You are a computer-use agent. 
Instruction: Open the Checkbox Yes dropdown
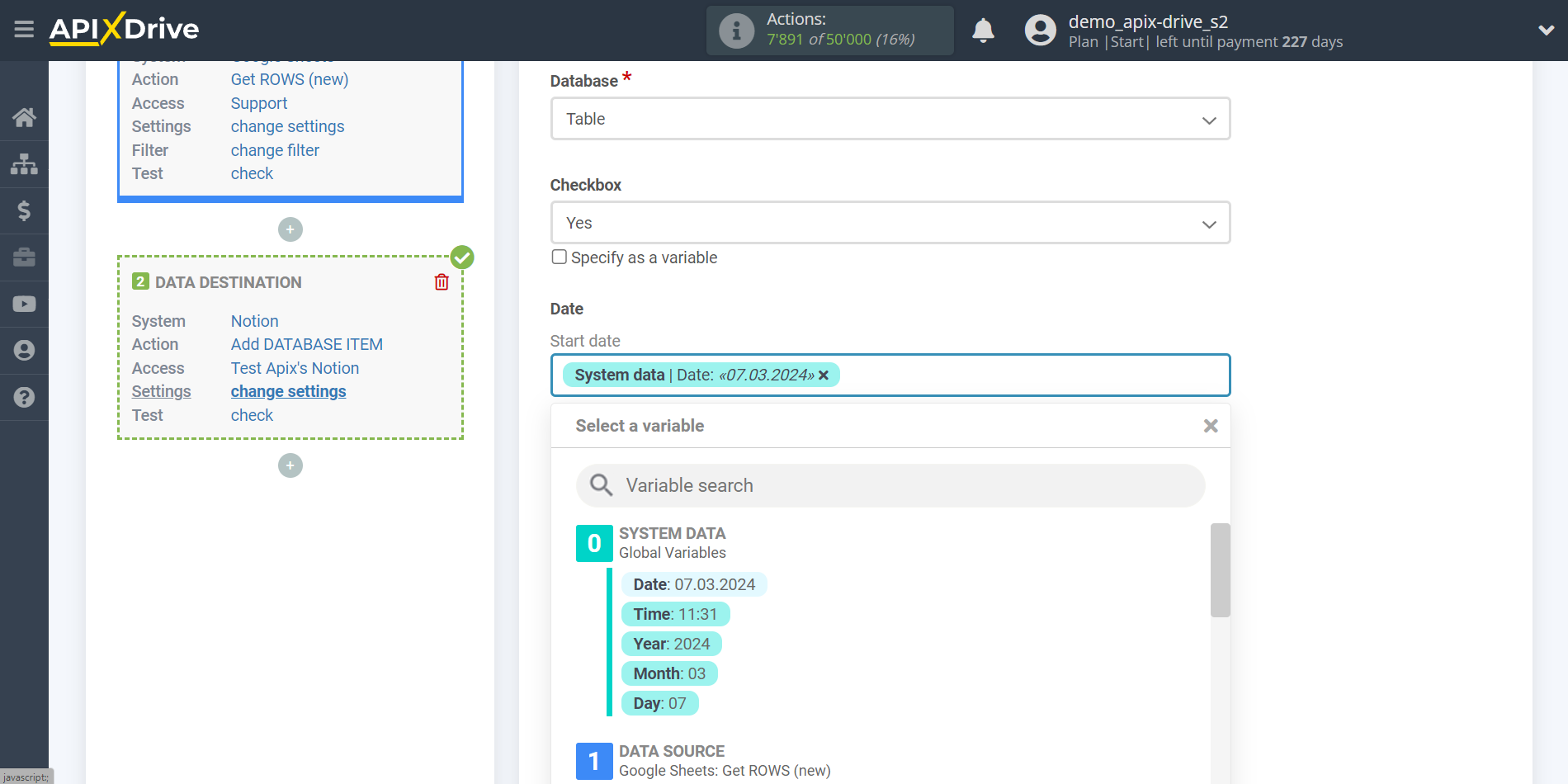[x=890, y=223]
